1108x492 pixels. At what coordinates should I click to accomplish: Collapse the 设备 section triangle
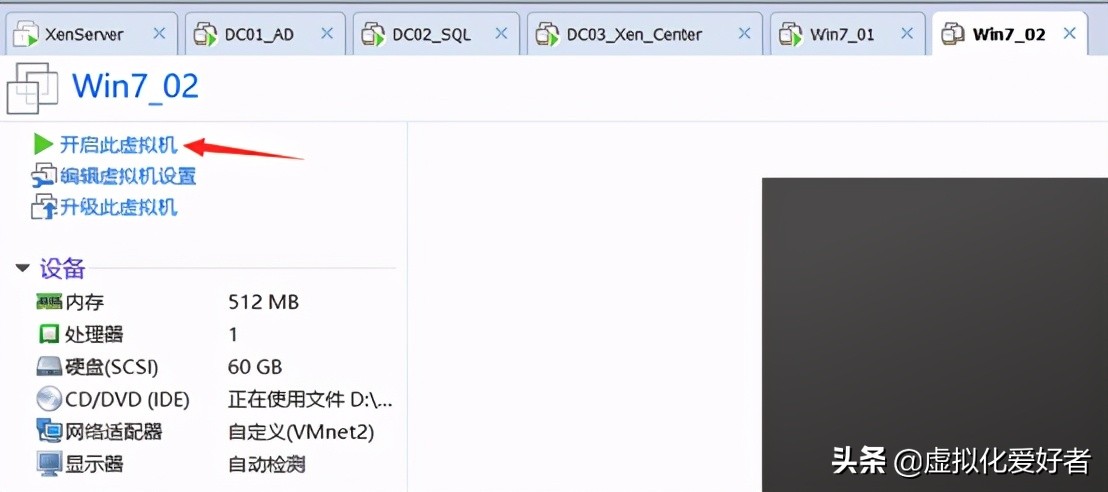(23, 269)
